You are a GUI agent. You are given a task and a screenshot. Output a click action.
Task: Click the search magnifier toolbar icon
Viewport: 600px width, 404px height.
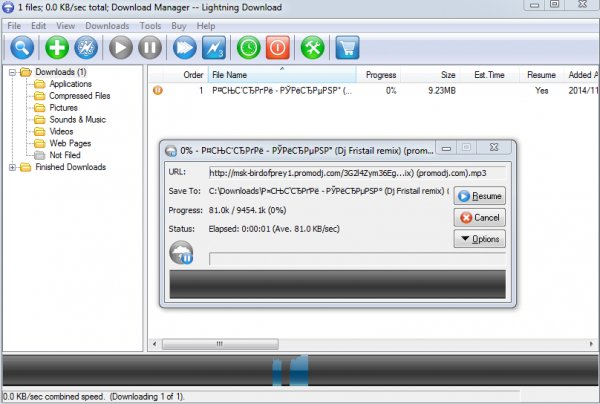[x=22, y=48]
